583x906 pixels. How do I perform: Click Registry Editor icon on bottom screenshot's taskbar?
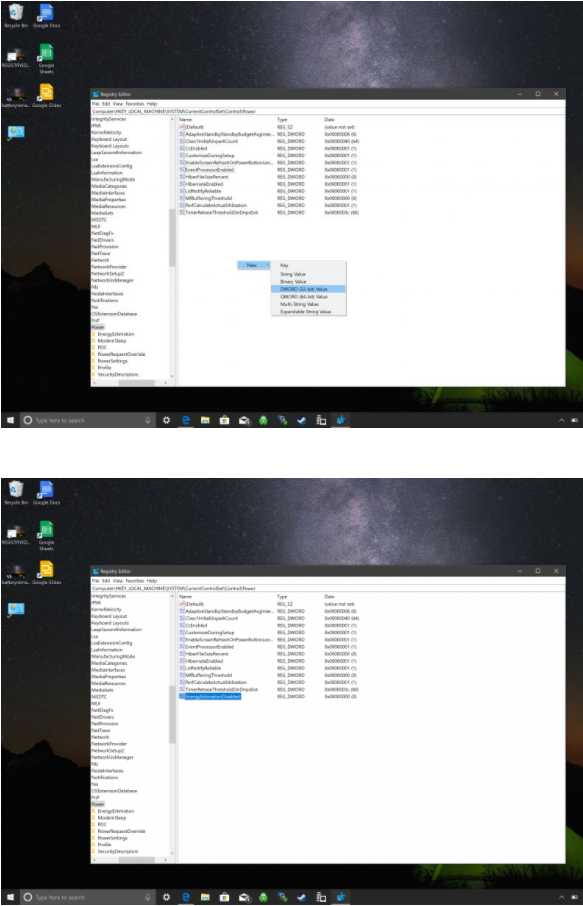pos(340,897)
